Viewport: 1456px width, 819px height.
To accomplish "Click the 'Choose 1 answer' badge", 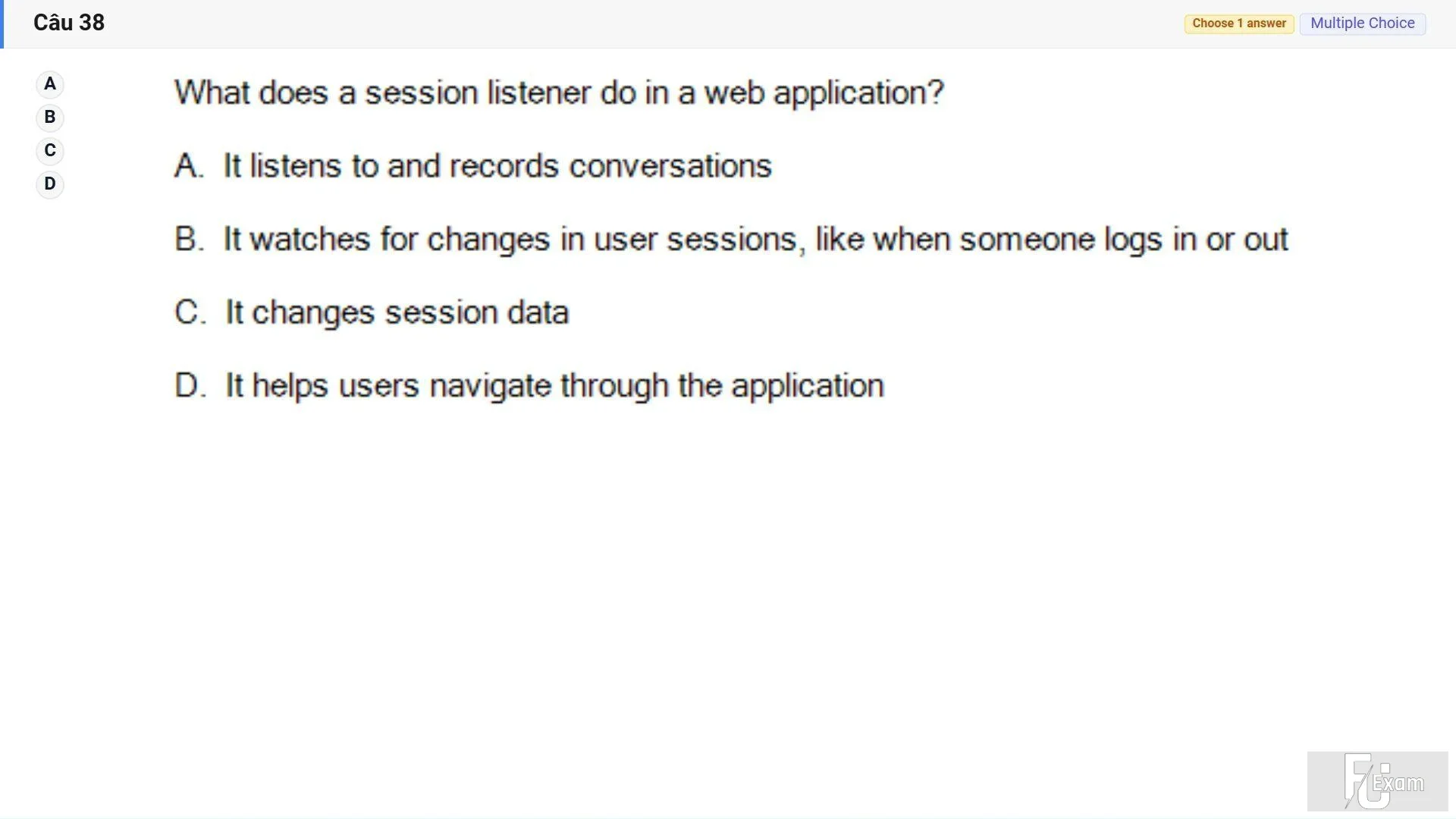I will 1239,24.
